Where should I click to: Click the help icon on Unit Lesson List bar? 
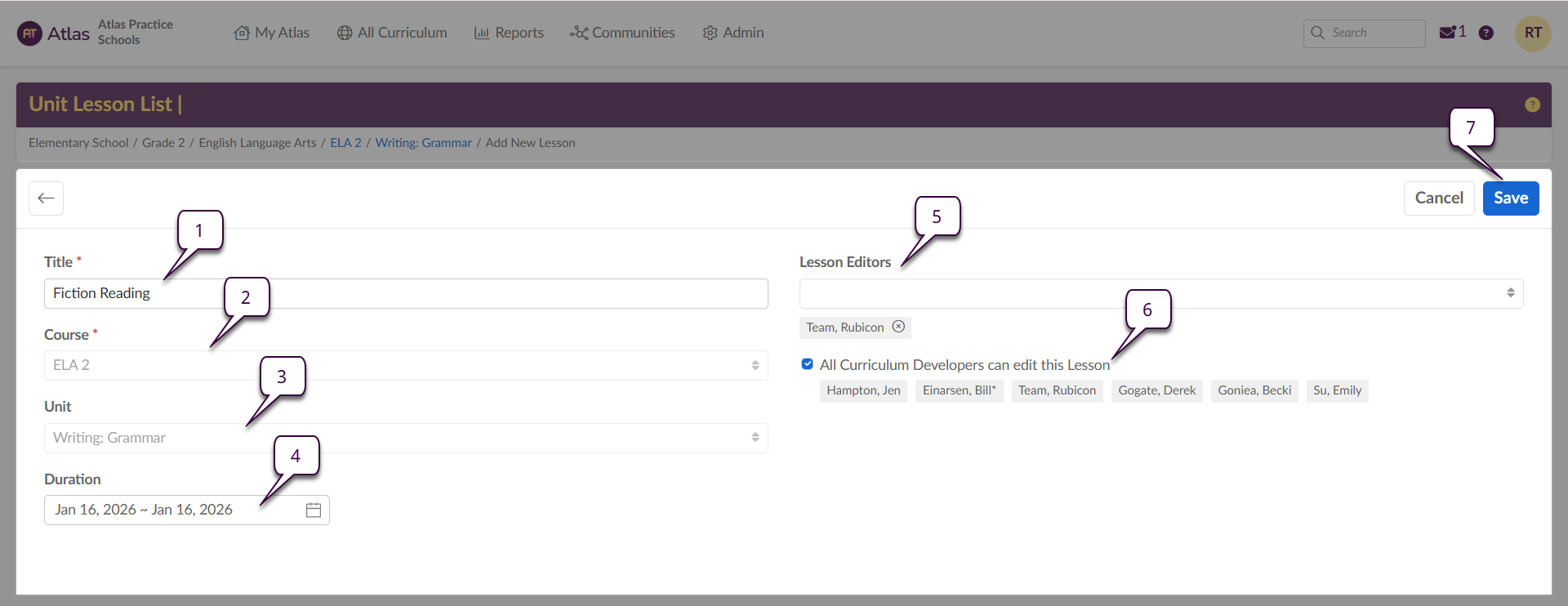(1532, 105)
